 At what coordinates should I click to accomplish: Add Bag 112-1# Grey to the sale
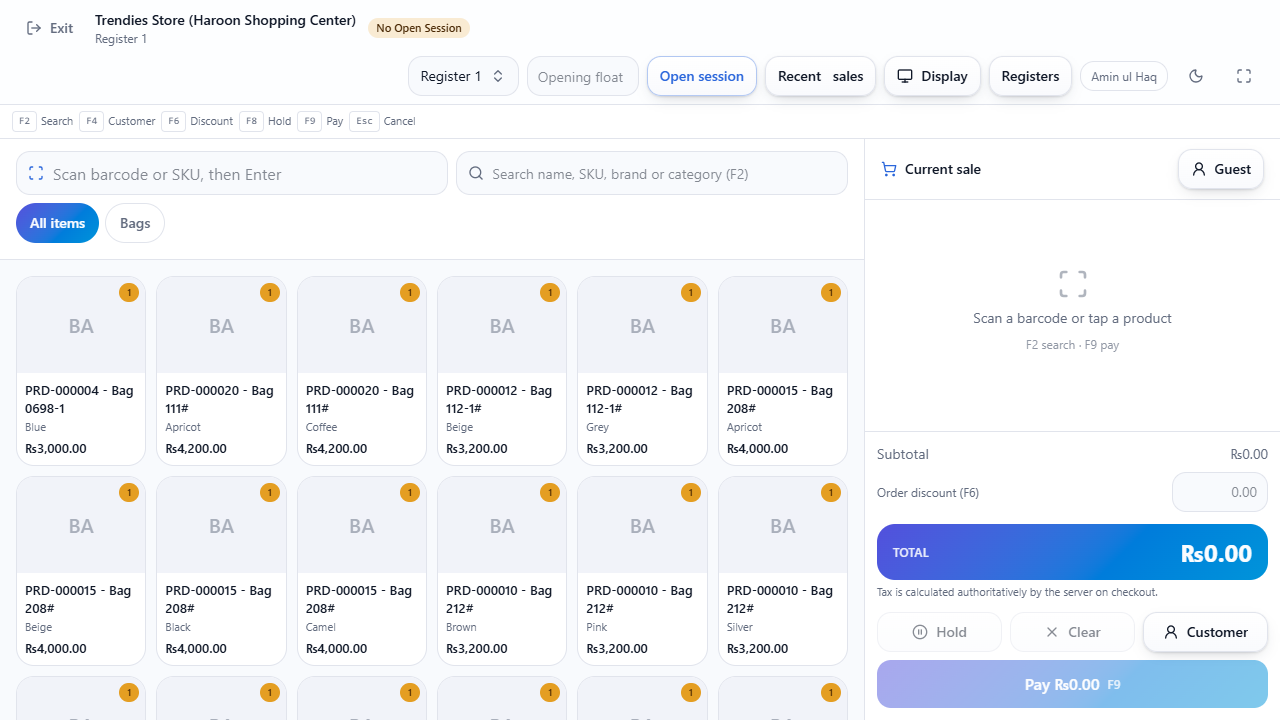pyautogui.click(x=642, y=371)
